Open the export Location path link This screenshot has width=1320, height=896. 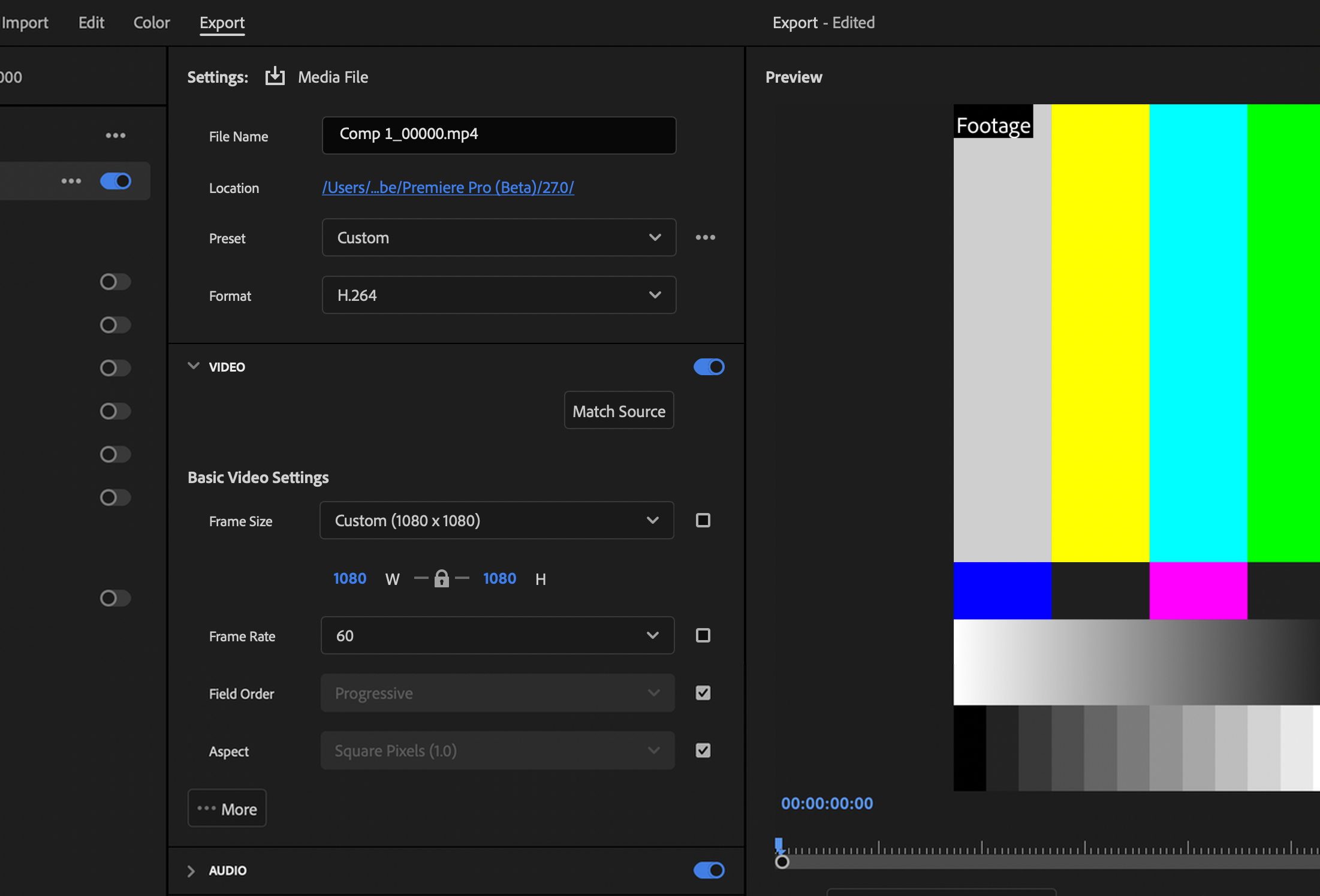click(x=448, y=188)
